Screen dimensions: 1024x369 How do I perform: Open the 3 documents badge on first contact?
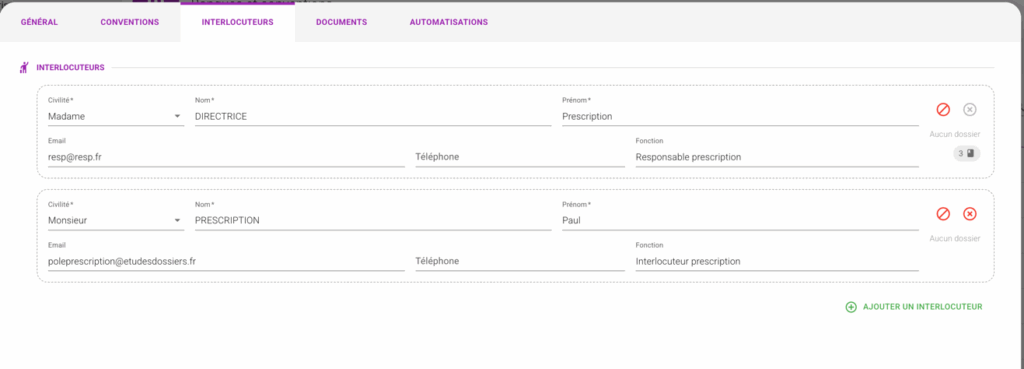point(967,153)
